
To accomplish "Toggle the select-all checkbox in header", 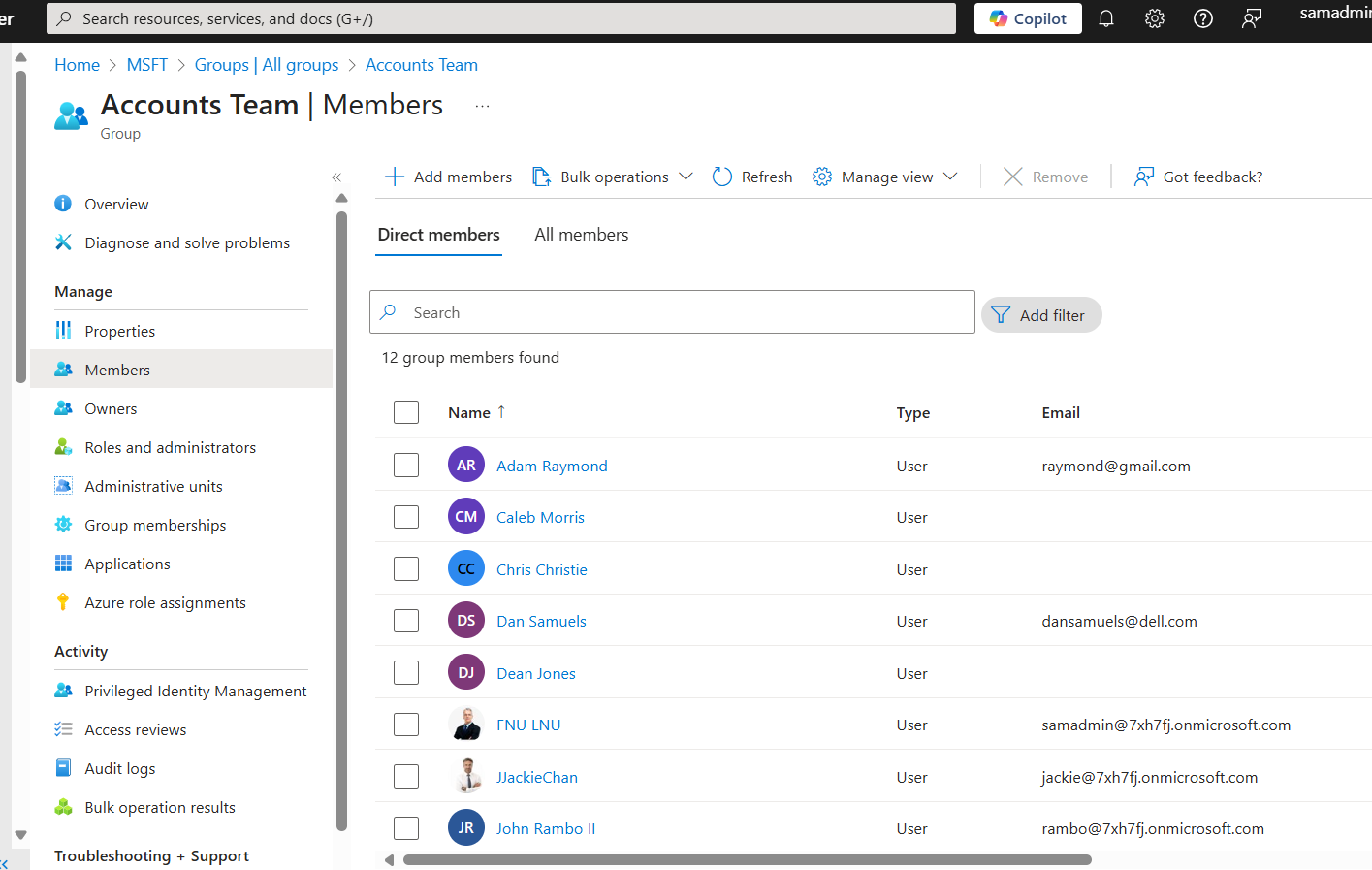I will [x=406, y=412].
